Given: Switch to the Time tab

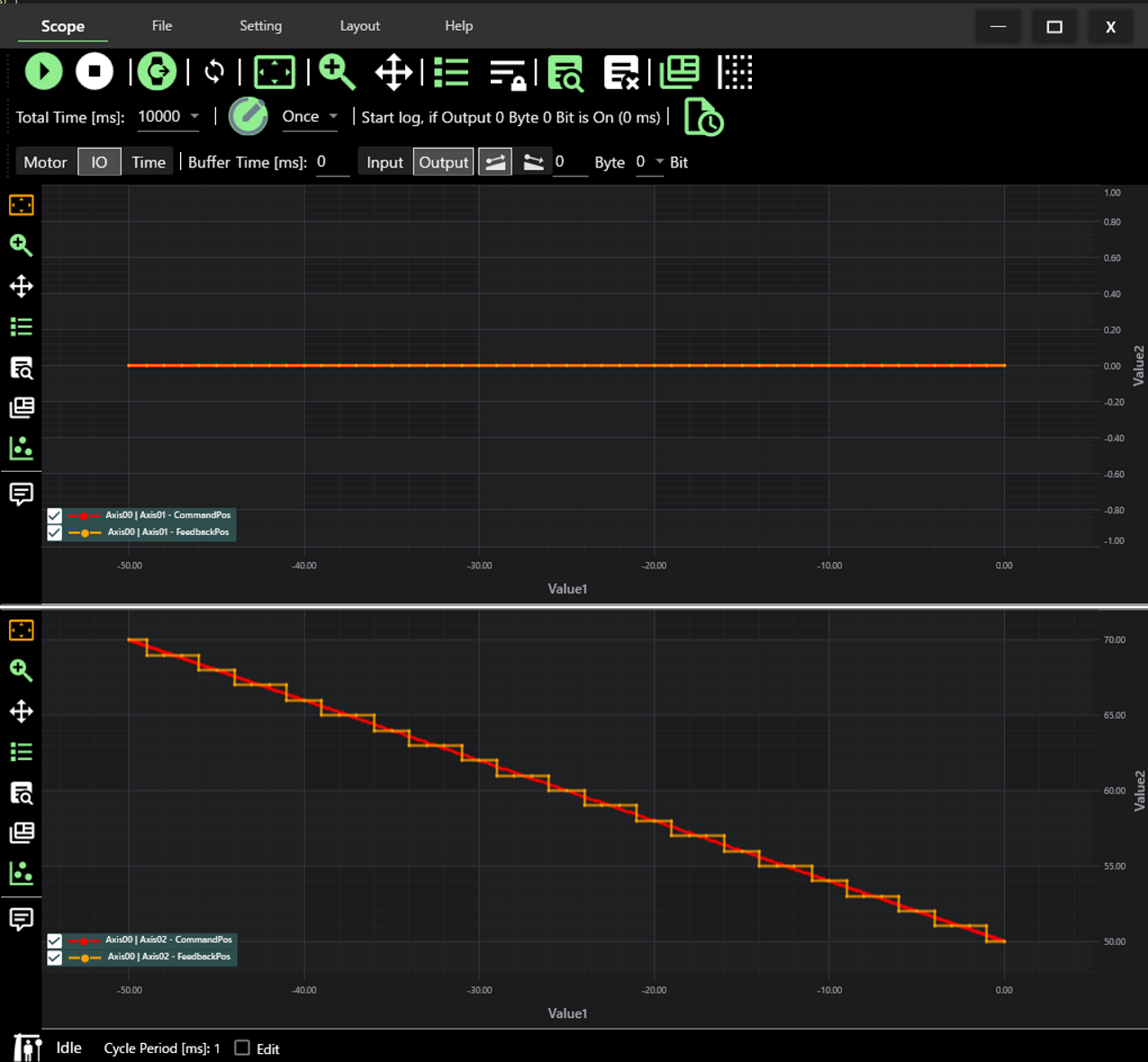Looking at the screenshot, I should 148,161.
